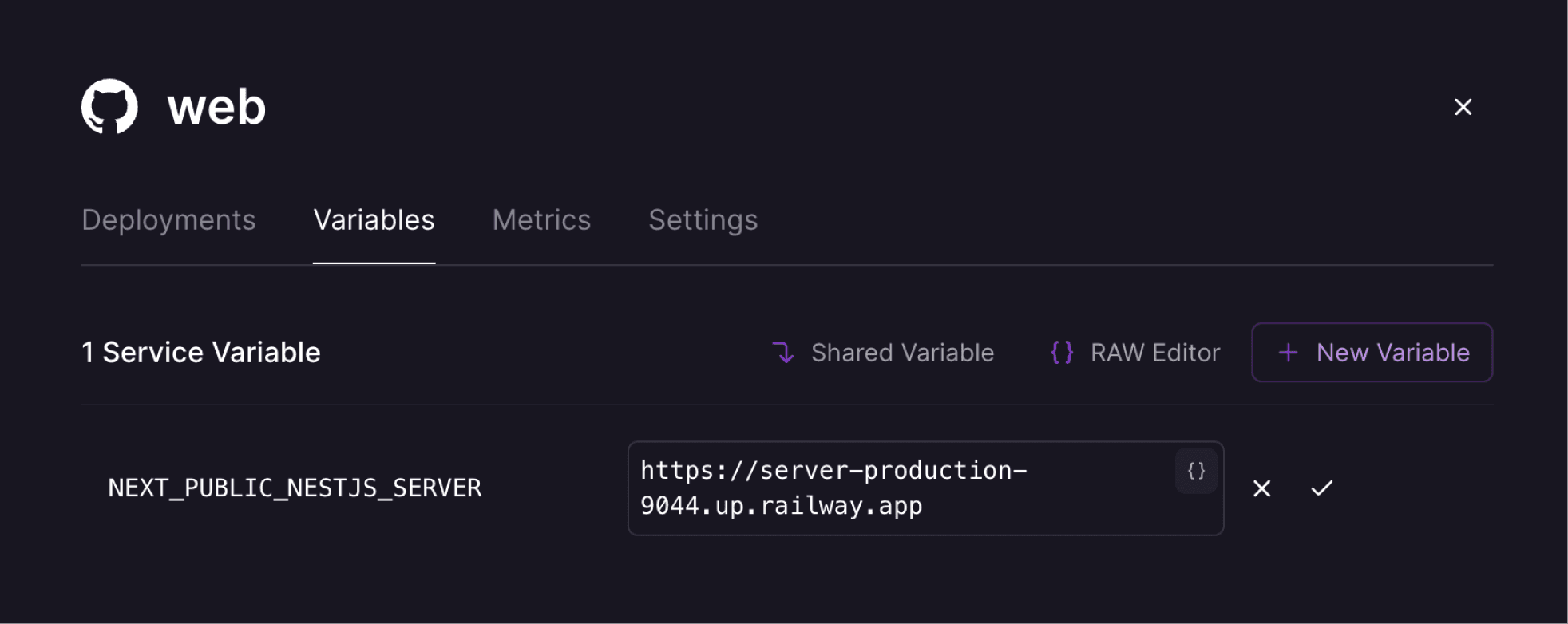Screen dimensions: 1568x624
Task: Add a Shared Variable via its label
Action: (902, 353)
